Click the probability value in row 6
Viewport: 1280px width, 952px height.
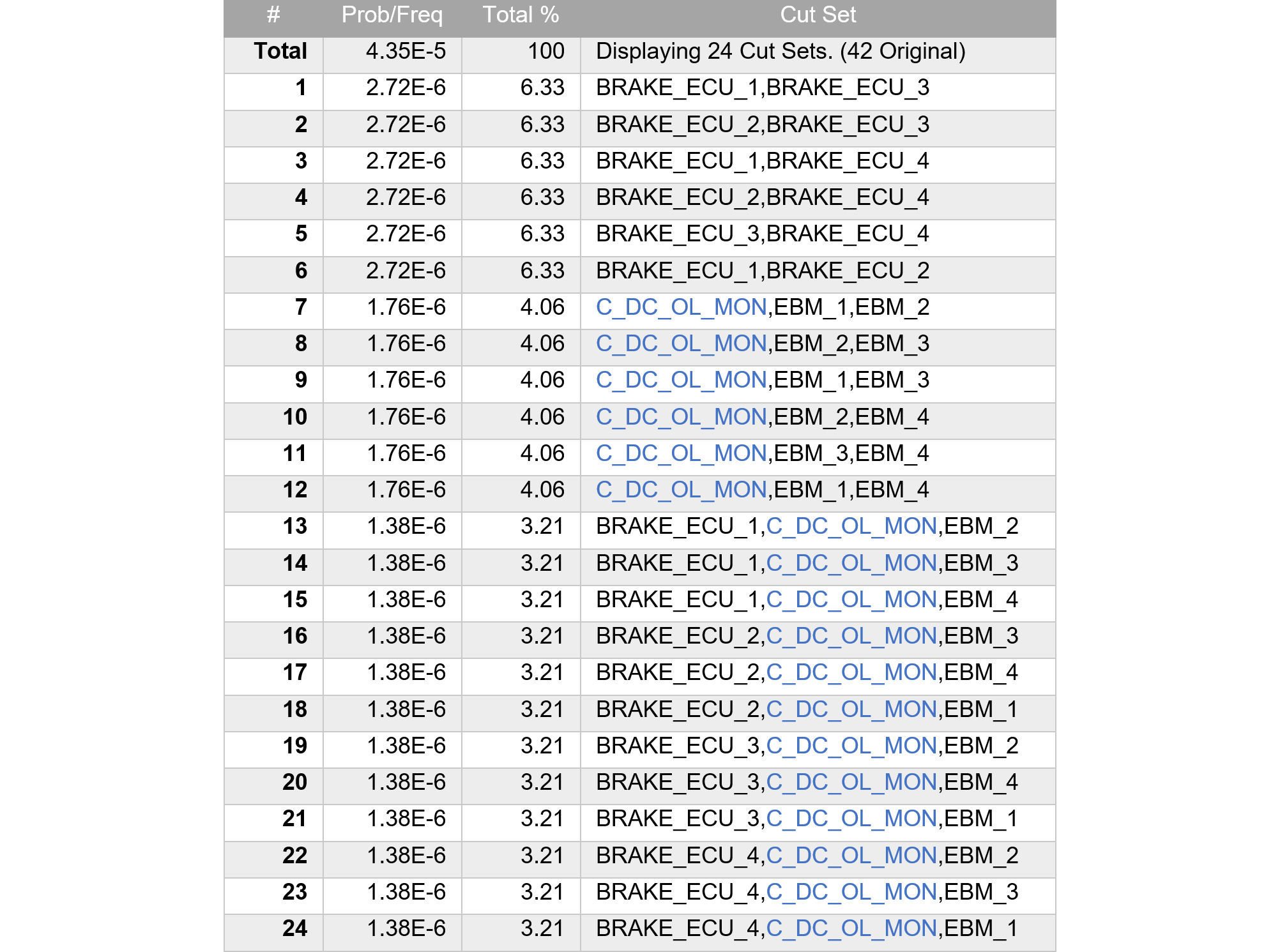point(406,271)
